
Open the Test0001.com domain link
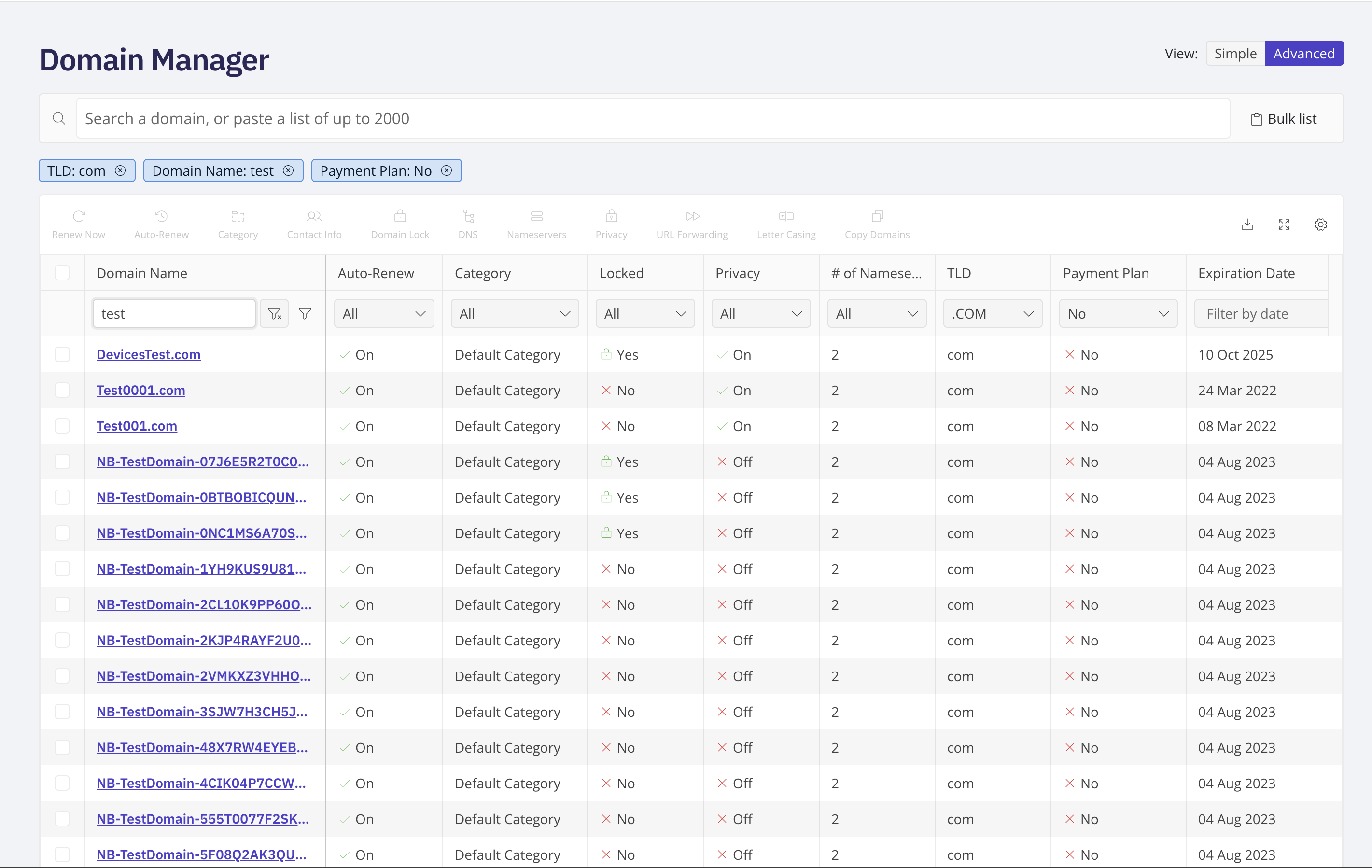pyautogui.click(x=141, y=391)
